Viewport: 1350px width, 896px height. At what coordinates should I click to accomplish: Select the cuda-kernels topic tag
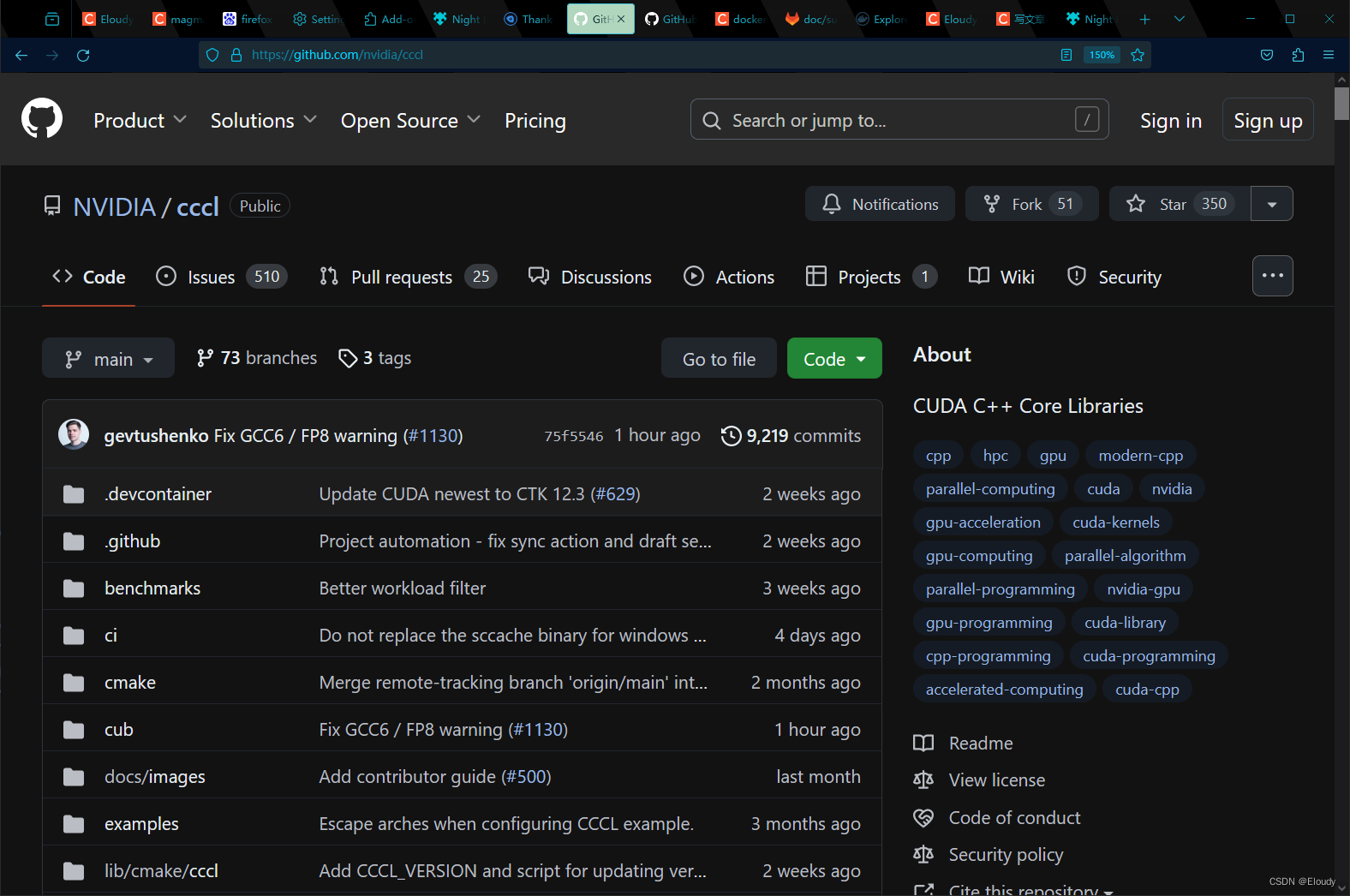click(x=1116, y=523)
